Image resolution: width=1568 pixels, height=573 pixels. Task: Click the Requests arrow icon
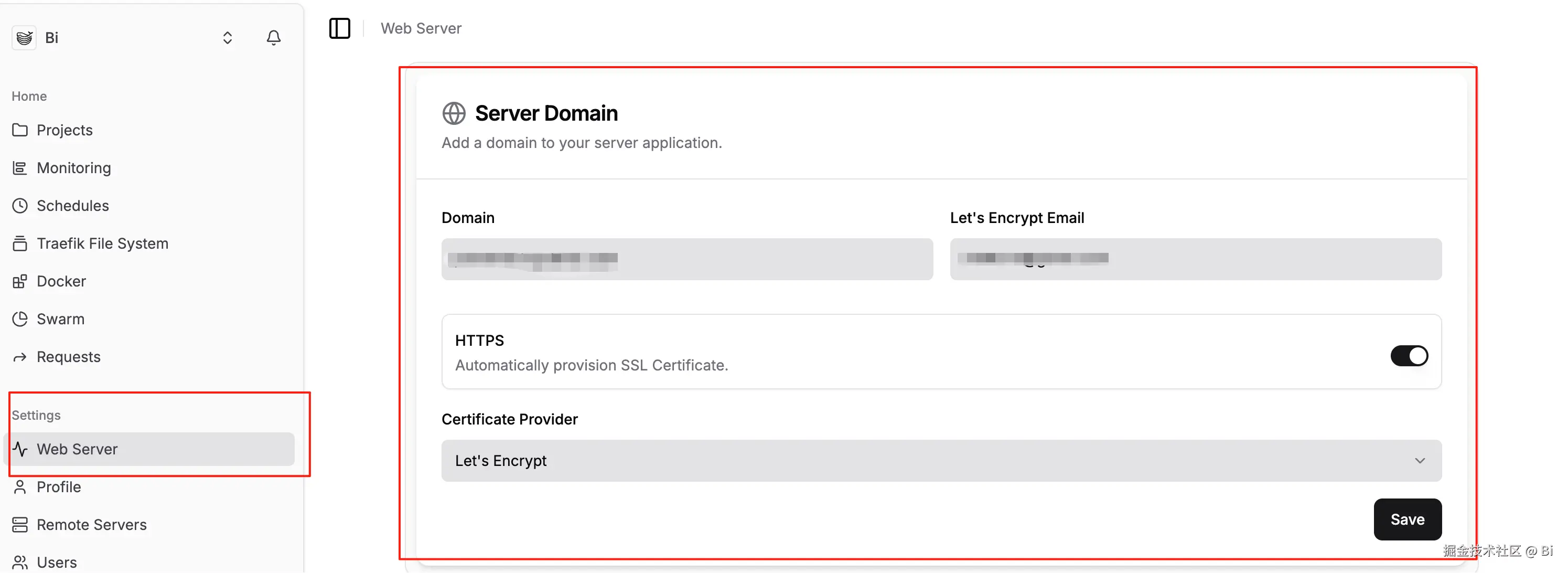(20, 357)
